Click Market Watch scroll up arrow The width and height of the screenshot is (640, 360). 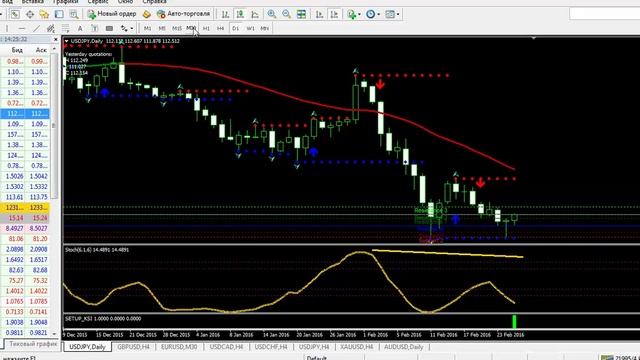pyautogui.click(x=54, y=49)
